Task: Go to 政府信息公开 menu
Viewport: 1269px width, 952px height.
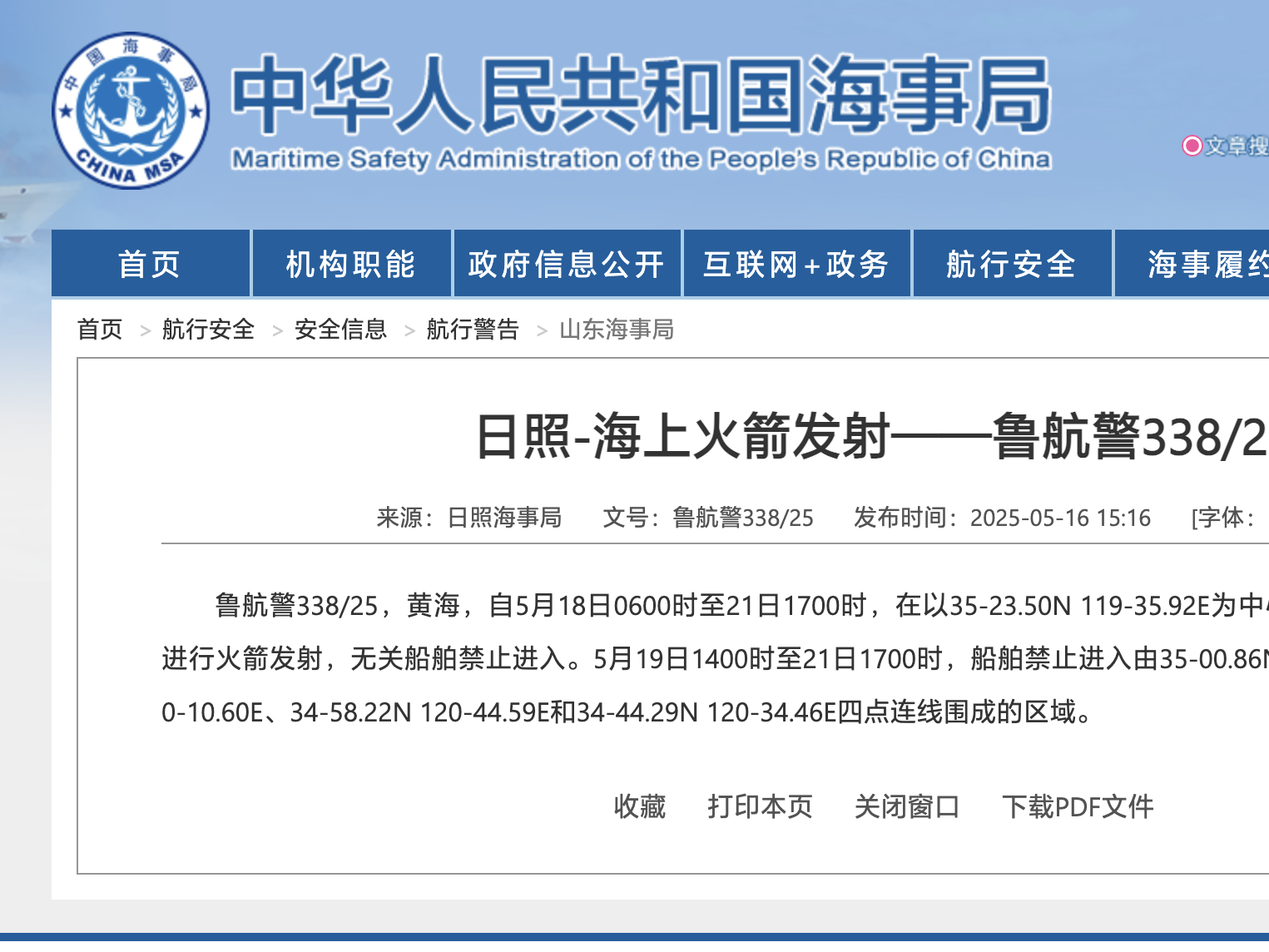Action: 567,264
